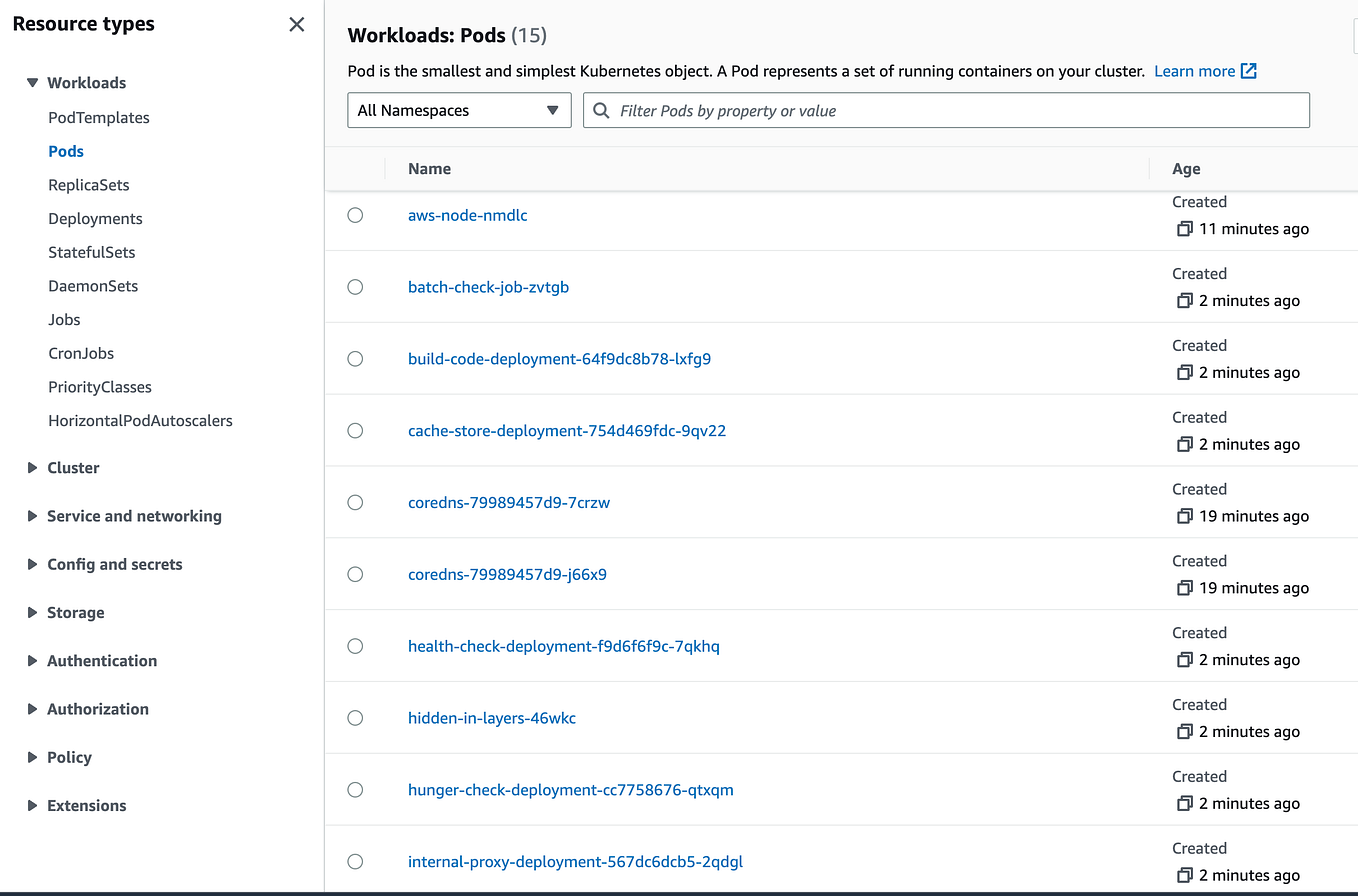Select the hunger-check-deployment pod radio button

point(355,789)
